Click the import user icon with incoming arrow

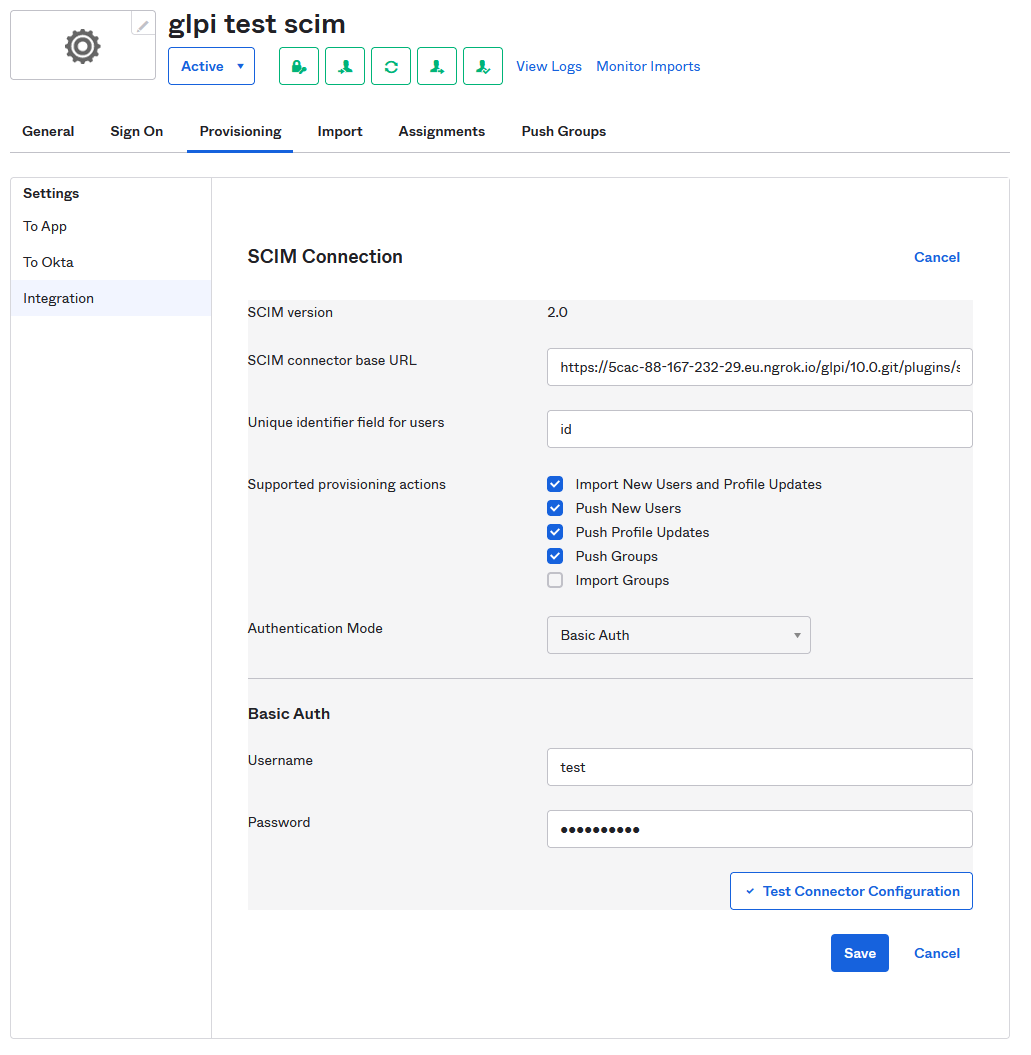click(x=345, y=66)
